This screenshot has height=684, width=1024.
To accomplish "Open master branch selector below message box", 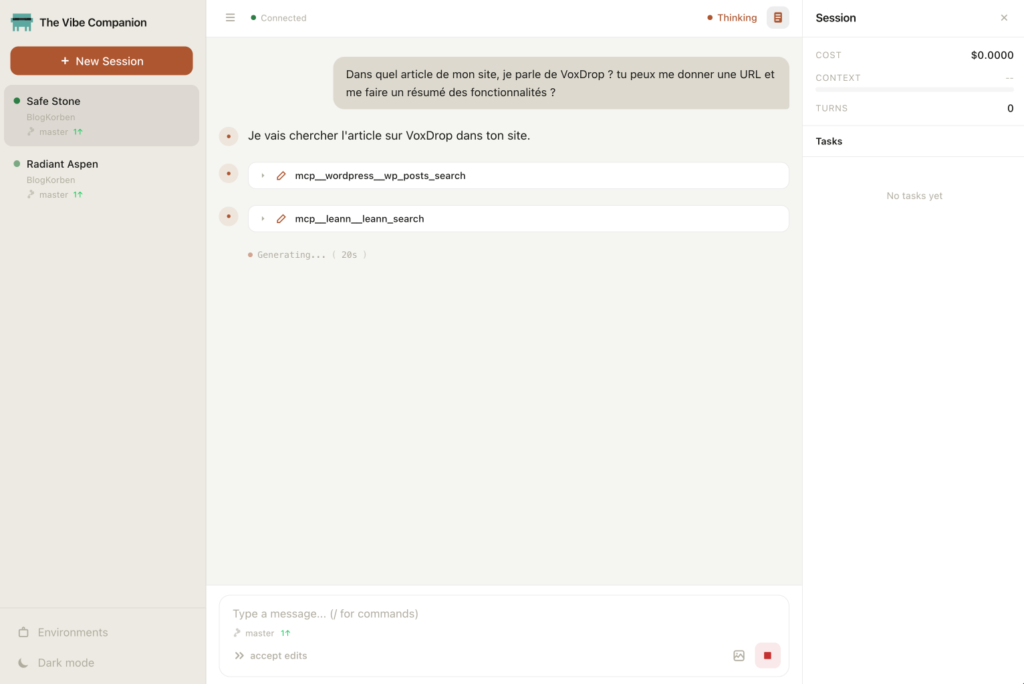I will (x=260, y=633).
